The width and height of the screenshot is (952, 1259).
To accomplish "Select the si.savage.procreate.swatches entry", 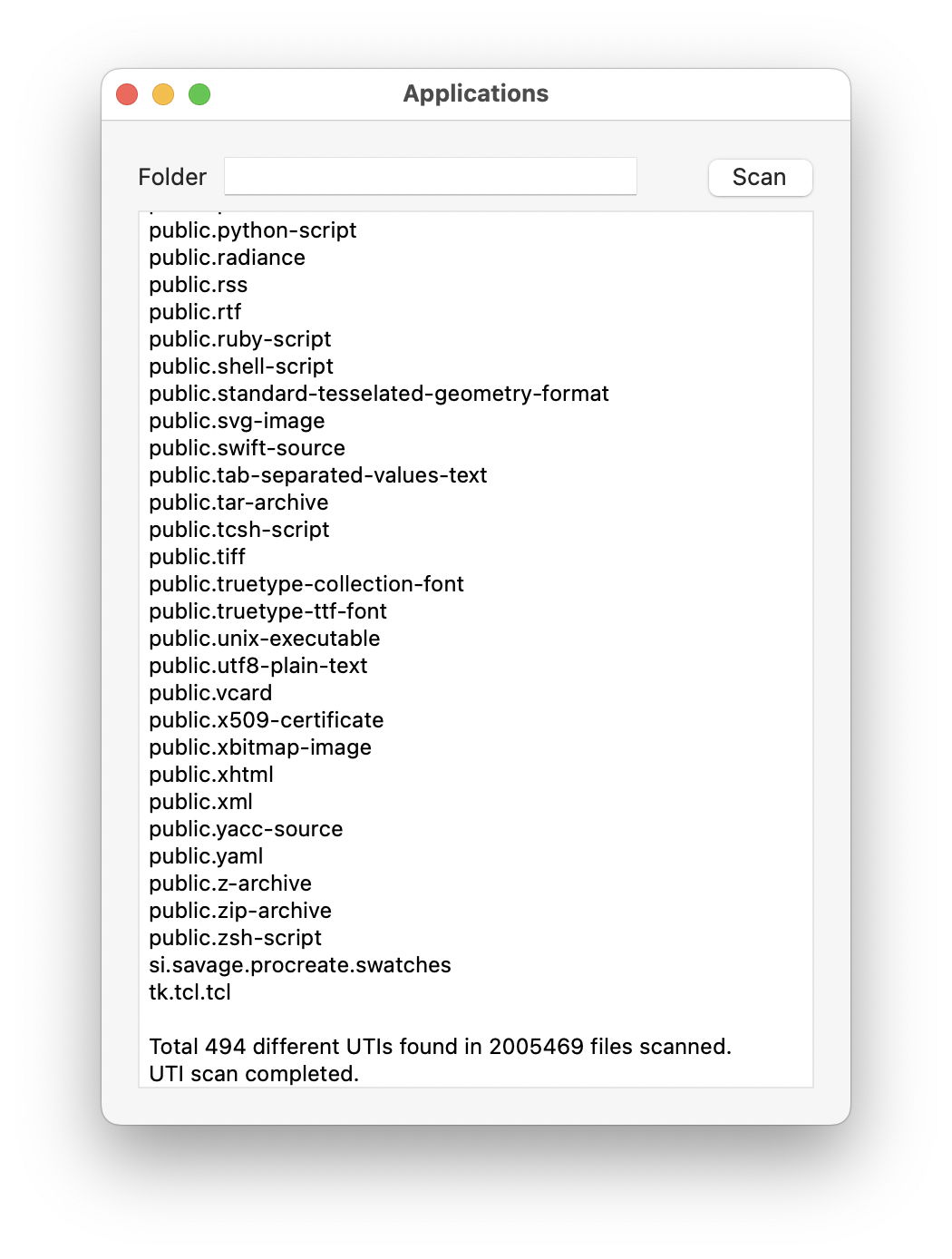I will (x=299, y=965).
